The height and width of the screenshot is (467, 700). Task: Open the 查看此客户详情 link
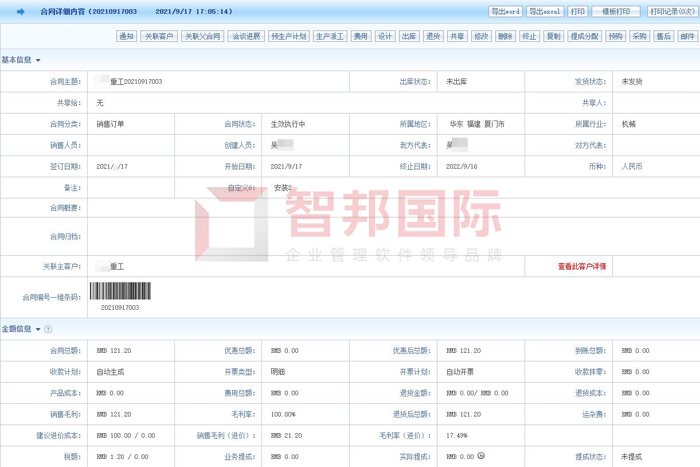[581, 267]
